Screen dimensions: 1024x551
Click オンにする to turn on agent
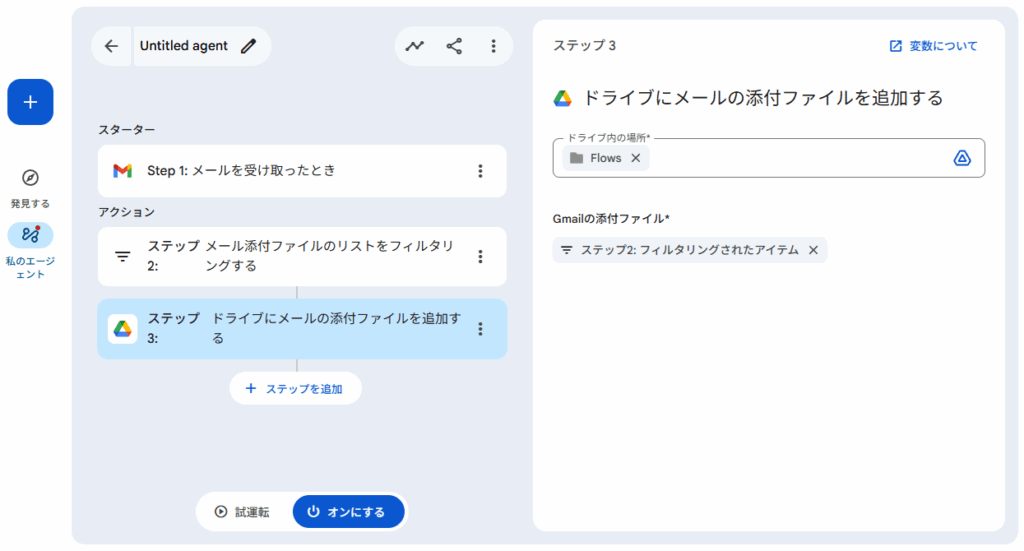[348, 512]
